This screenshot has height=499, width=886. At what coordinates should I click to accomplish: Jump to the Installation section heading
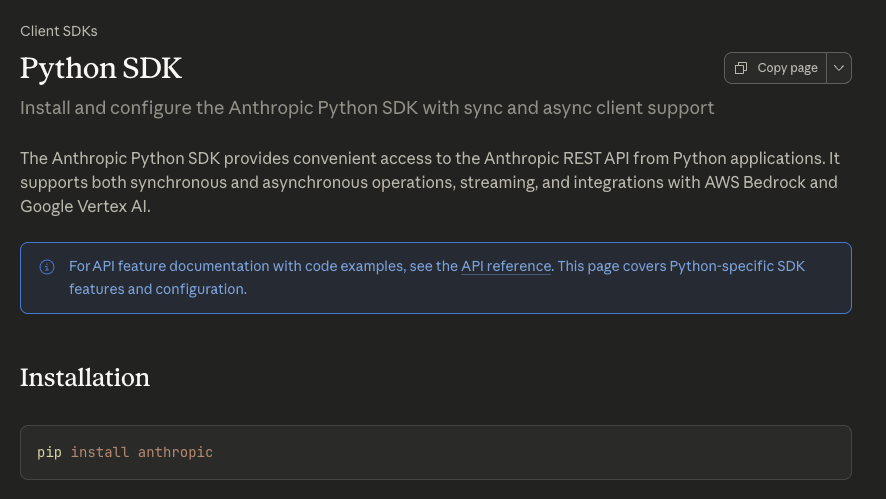pyautogui.click(x=85, y=377)
